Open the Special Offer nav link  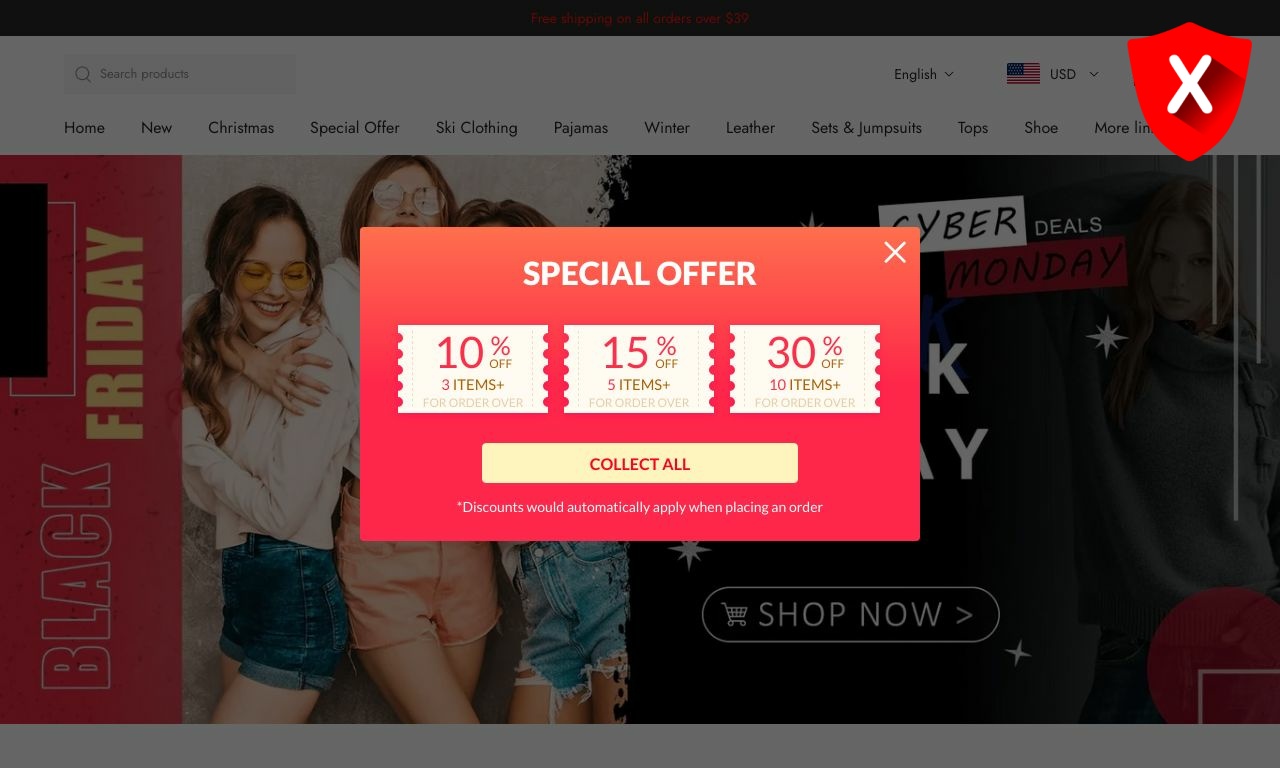[355, 128]
